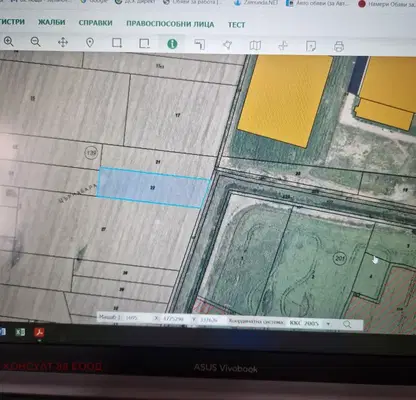Select the zoom out magnifier tool

click(36, 42)
